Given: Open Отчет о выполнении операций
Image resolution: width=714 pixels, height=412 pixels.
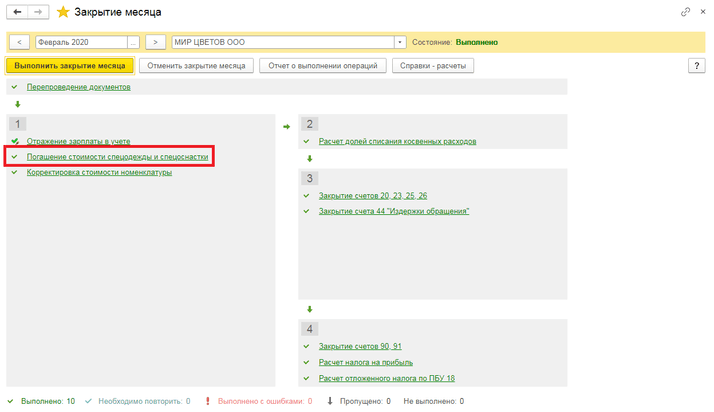Looking at the screenshot, I should pyautogui.click(x=323, y=66).
